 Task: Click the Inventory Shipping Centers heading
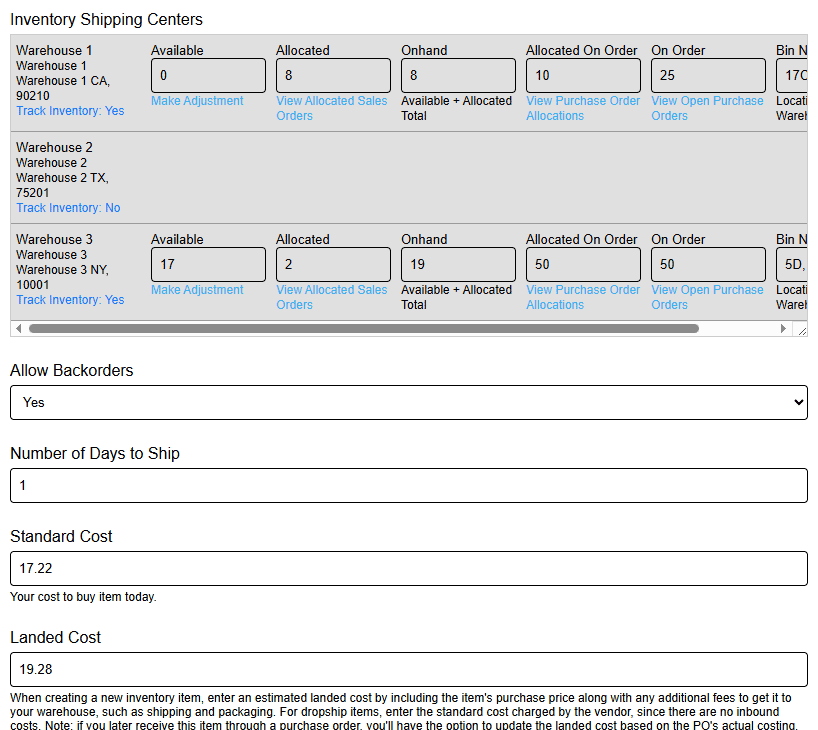click(x=106, y=19)
